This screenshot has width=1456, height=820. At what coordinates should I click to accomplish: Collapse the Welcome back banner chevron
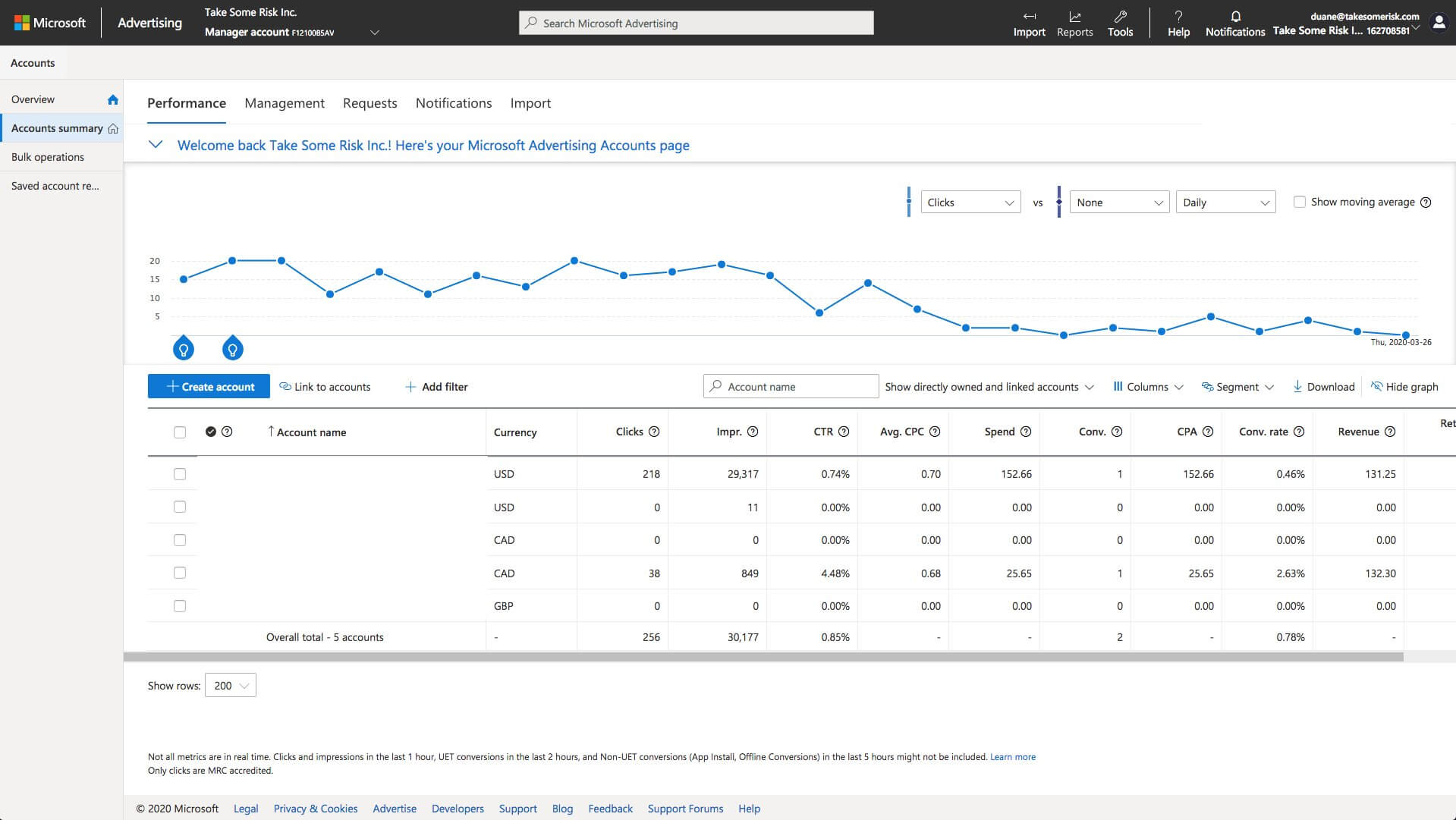pos(156,144)
